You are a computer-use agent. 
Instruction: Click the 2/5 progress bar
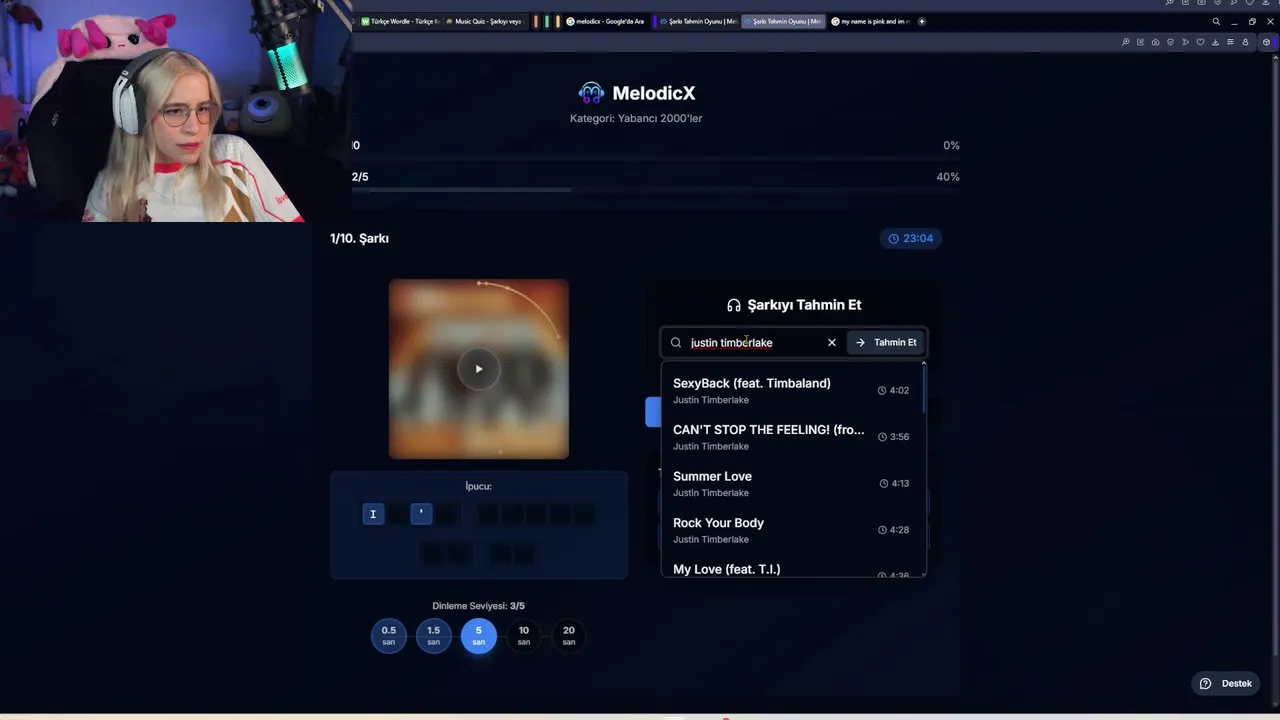[656, 189]
